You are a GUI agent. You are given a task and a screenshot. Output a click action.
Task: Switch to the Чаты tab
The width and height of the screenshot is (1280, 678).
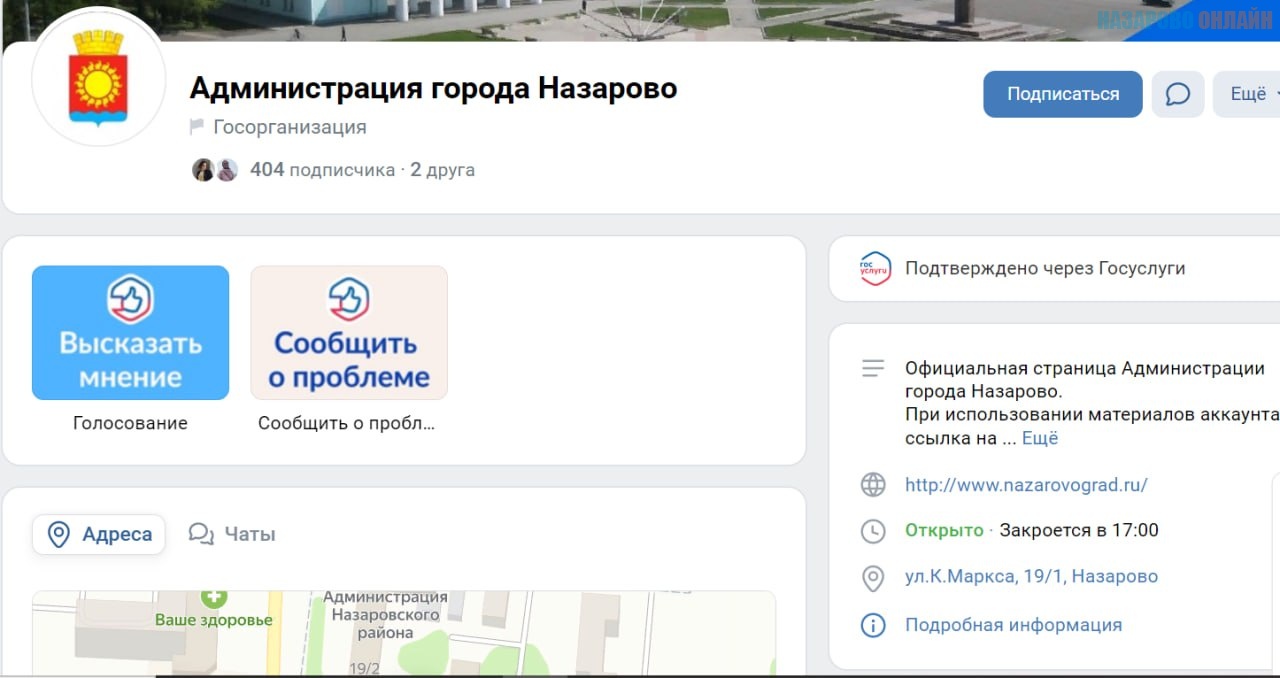[x=232, y=535]
